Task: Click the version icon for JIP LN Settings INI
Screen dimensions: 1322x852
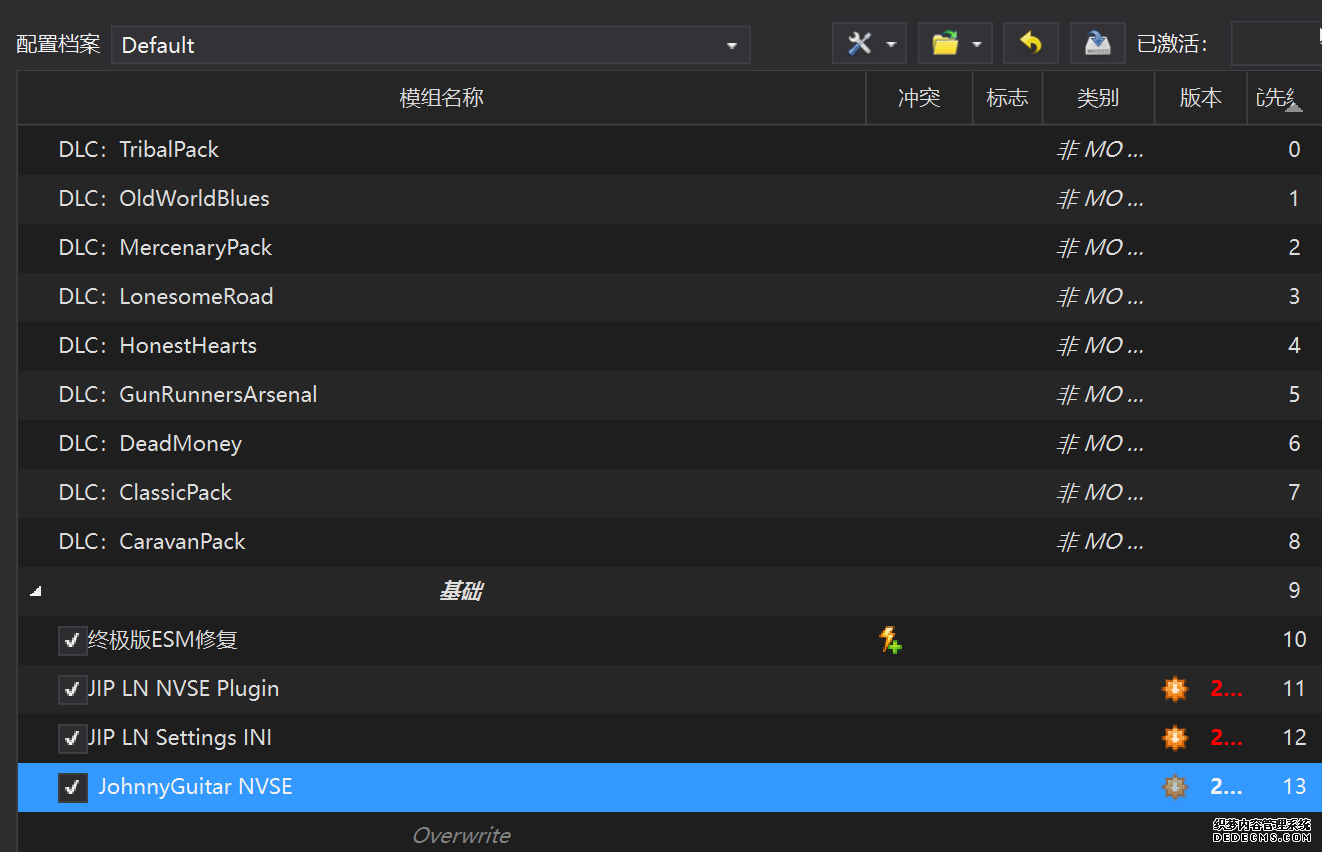Action: (1174, 738)
